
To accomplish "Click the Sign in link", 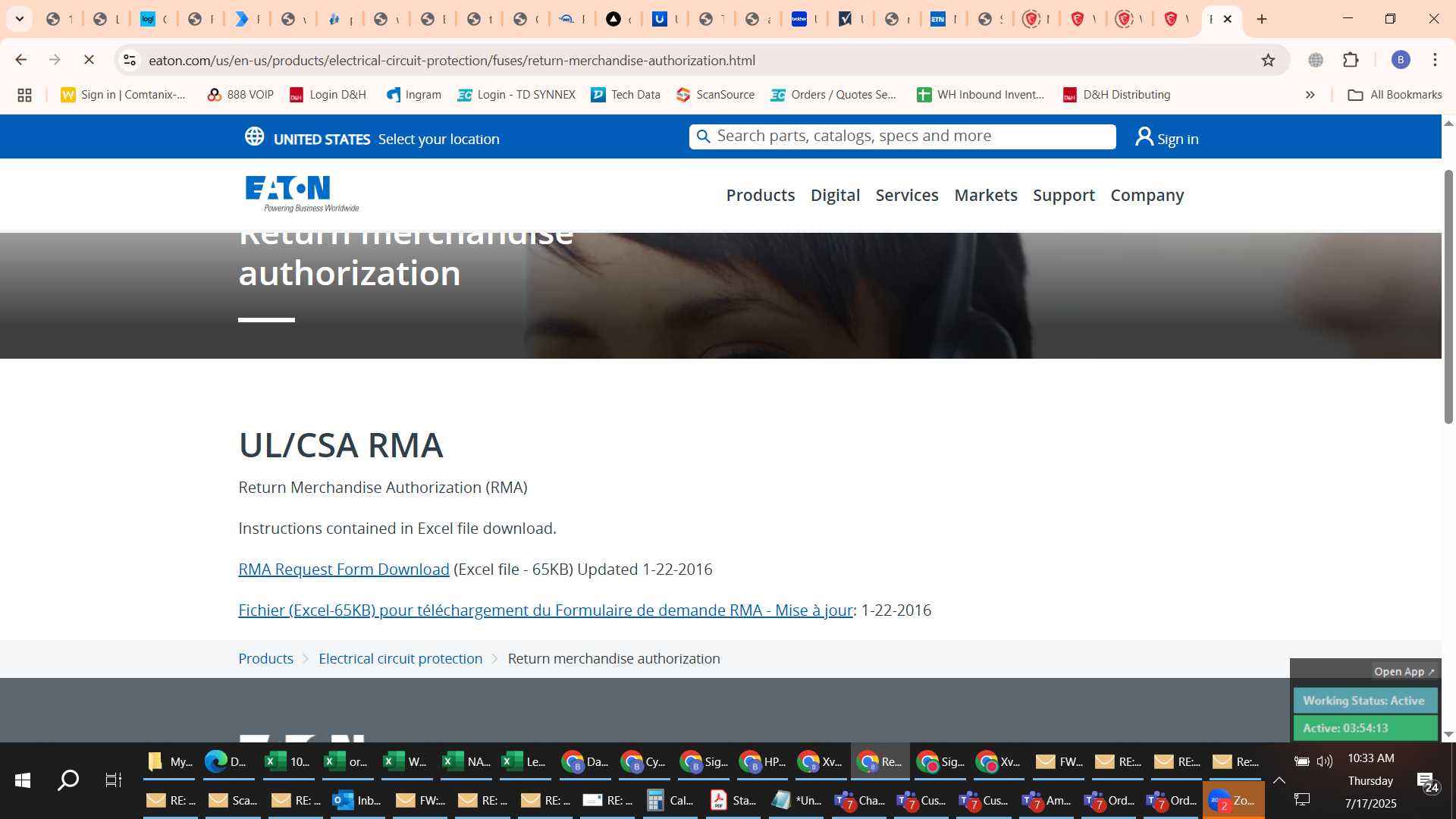I will [1178, 140].
